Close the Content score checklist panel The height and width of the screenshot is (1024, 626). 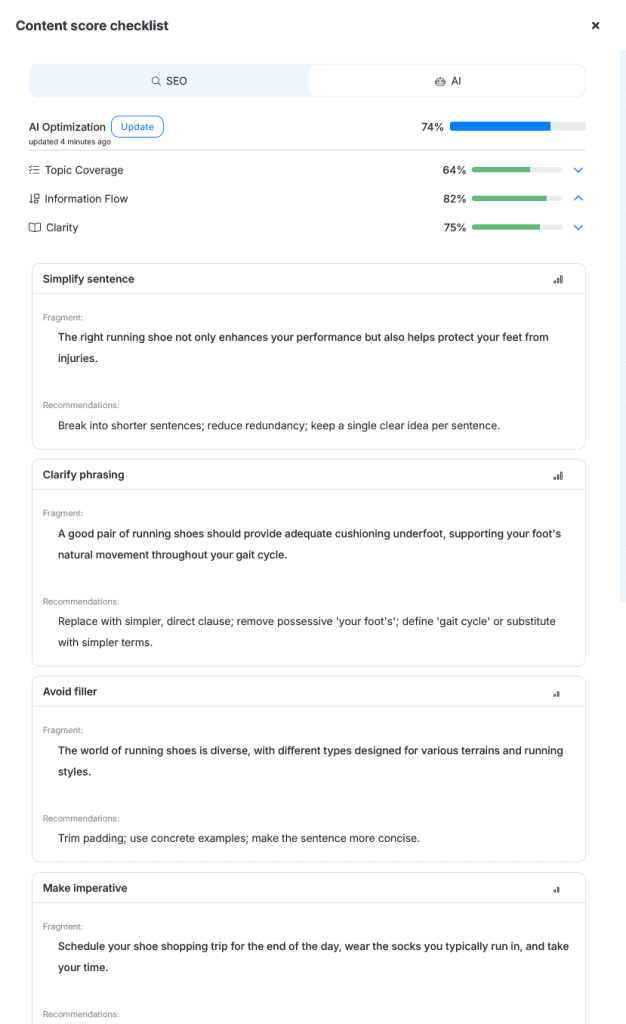pyautogui.click(x=595, y=26)
